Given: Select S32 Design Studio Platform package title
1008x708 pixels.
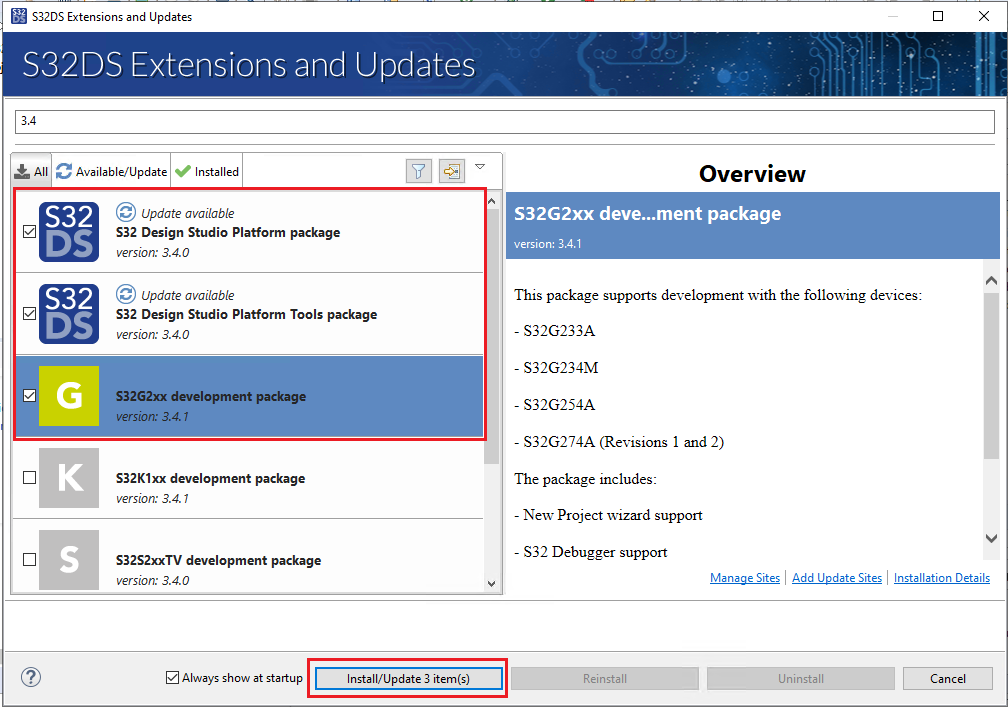Looking at the screenshot, I should [228, 232].
